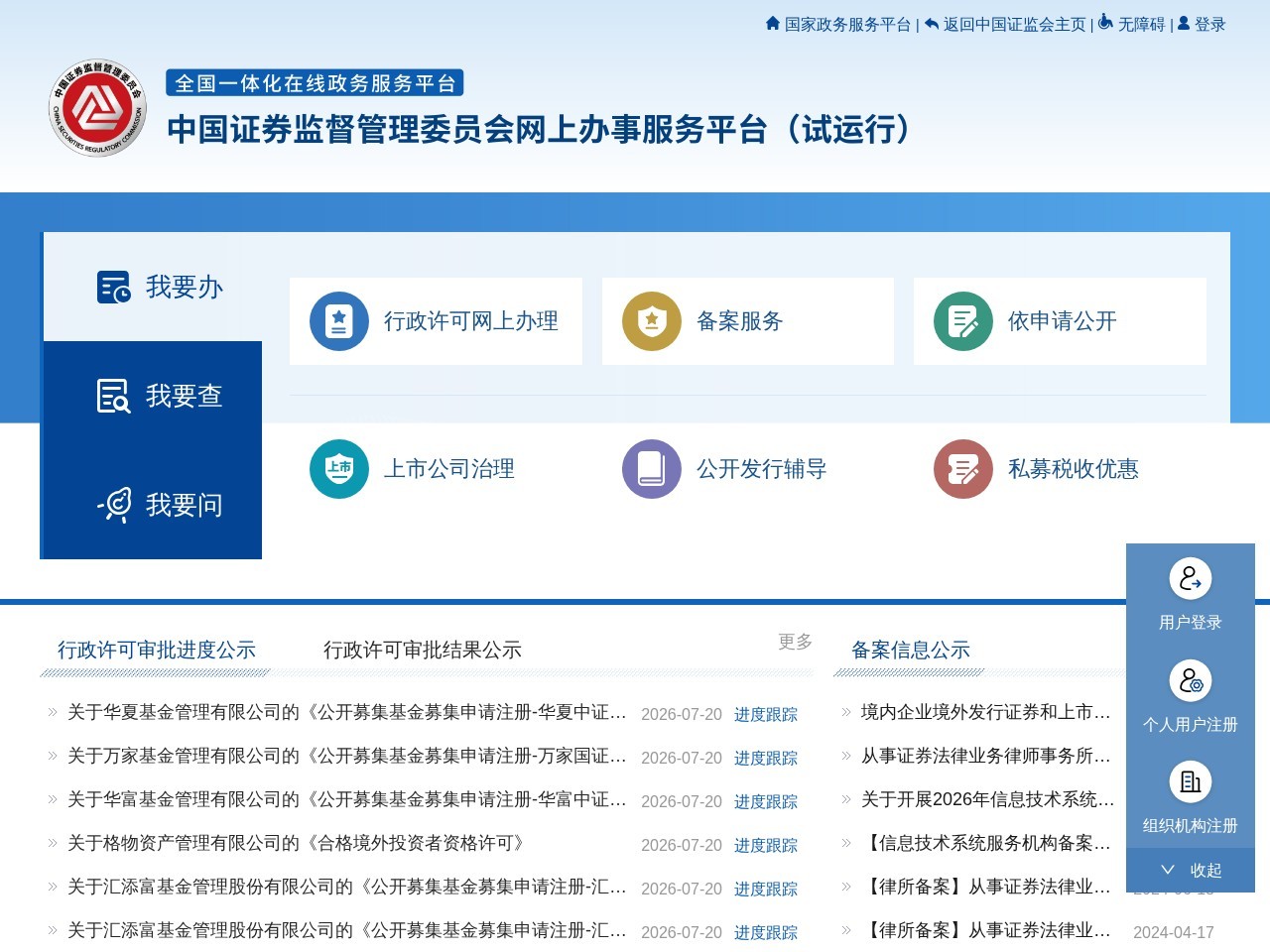
Task: Collapse the floating panel via 收起
Action: click(x=1191, y=870)
